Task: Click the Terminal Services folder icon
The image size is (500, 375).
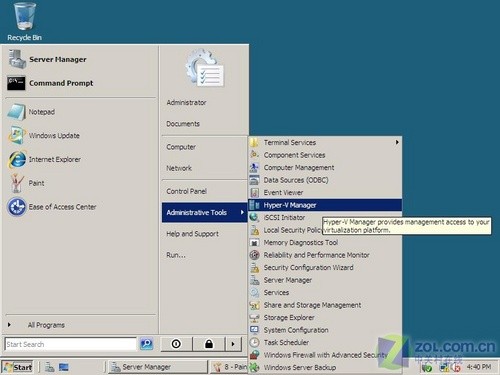Action: click(254, 143)
